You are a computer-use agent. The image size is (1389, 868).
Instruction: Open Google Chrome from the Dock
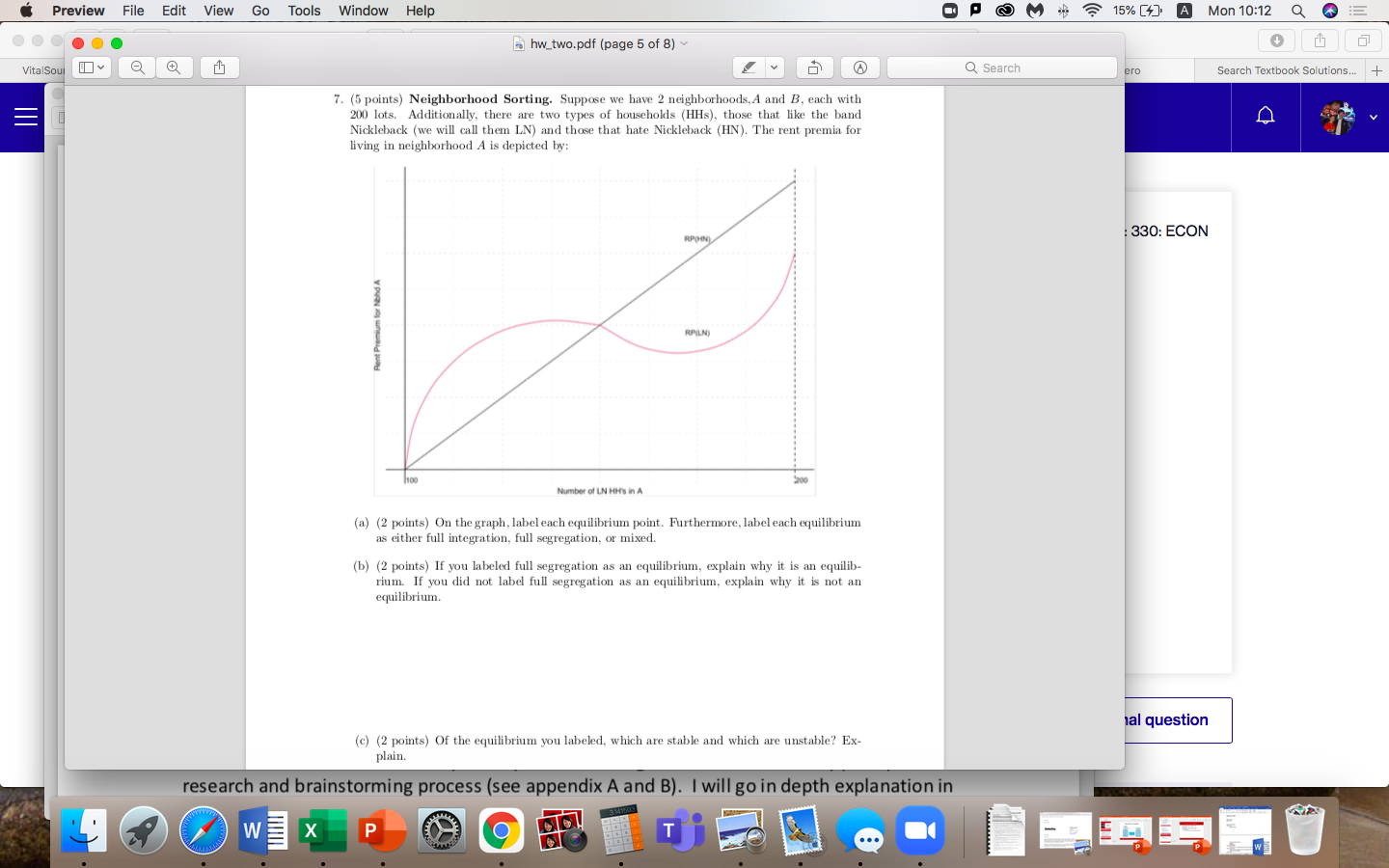point(502,830)
